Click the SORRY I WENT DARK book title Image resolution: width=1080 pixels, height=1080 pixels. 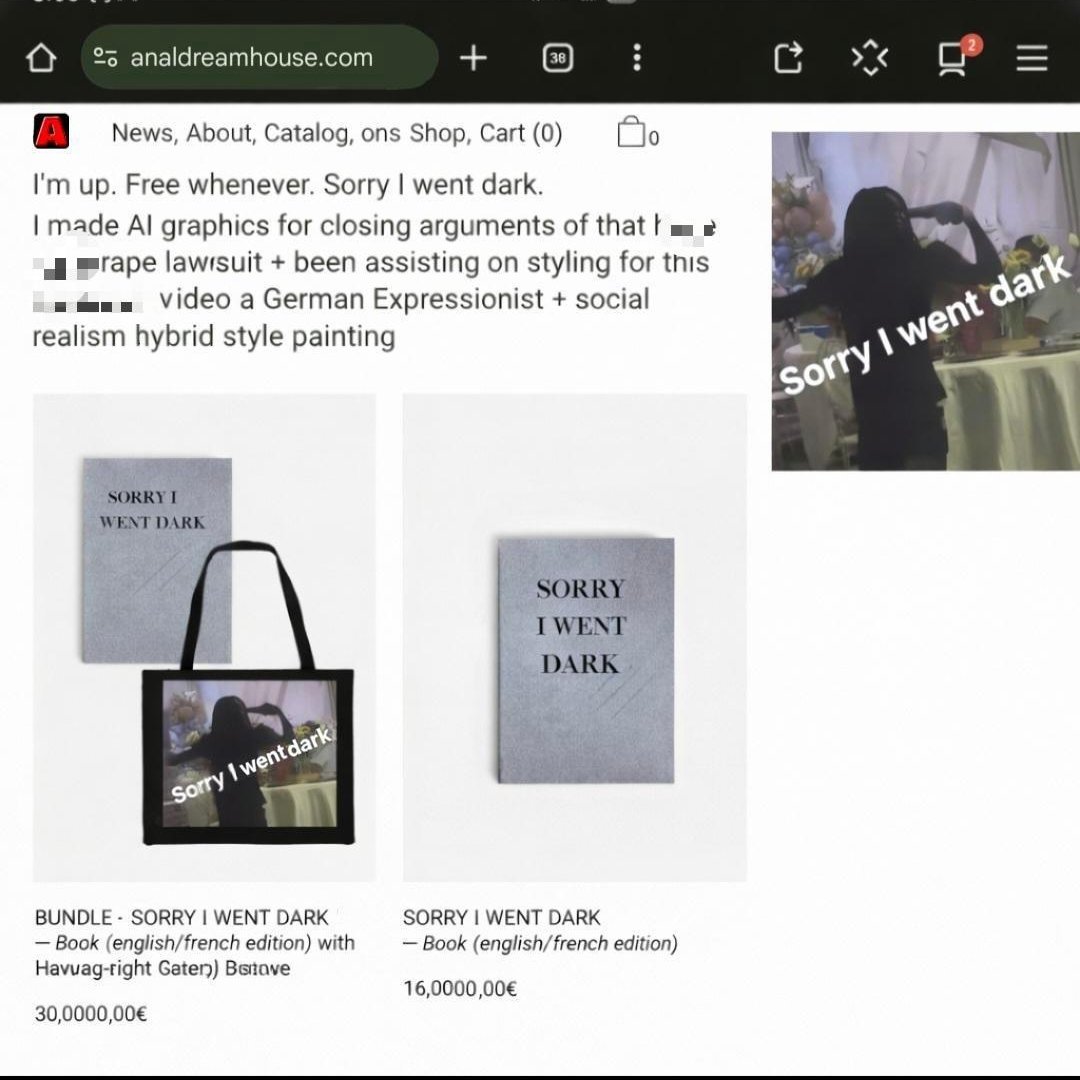(501, 917)
